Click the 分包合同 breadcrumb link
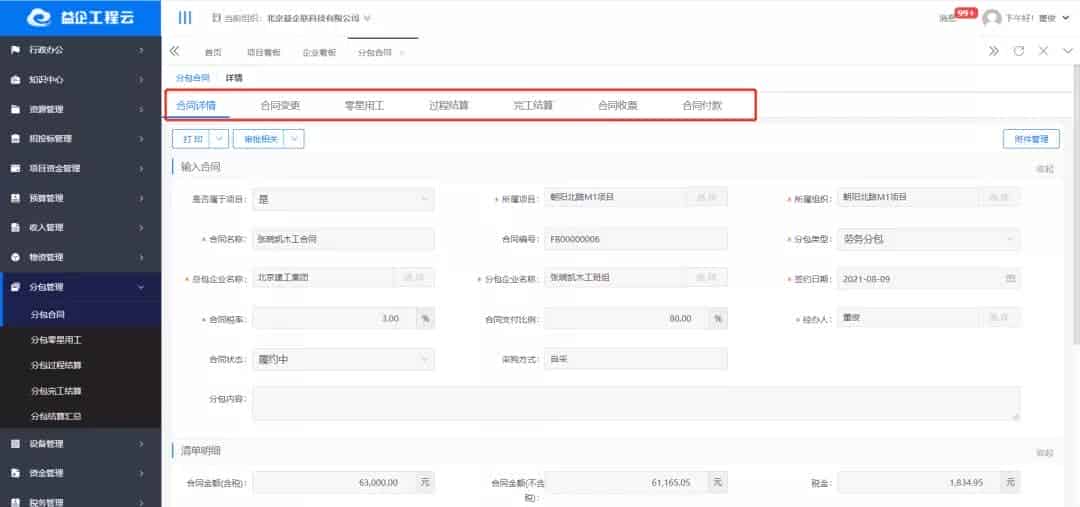The width and height of the screenshot is (1080, 507). [x=192, y=78]
